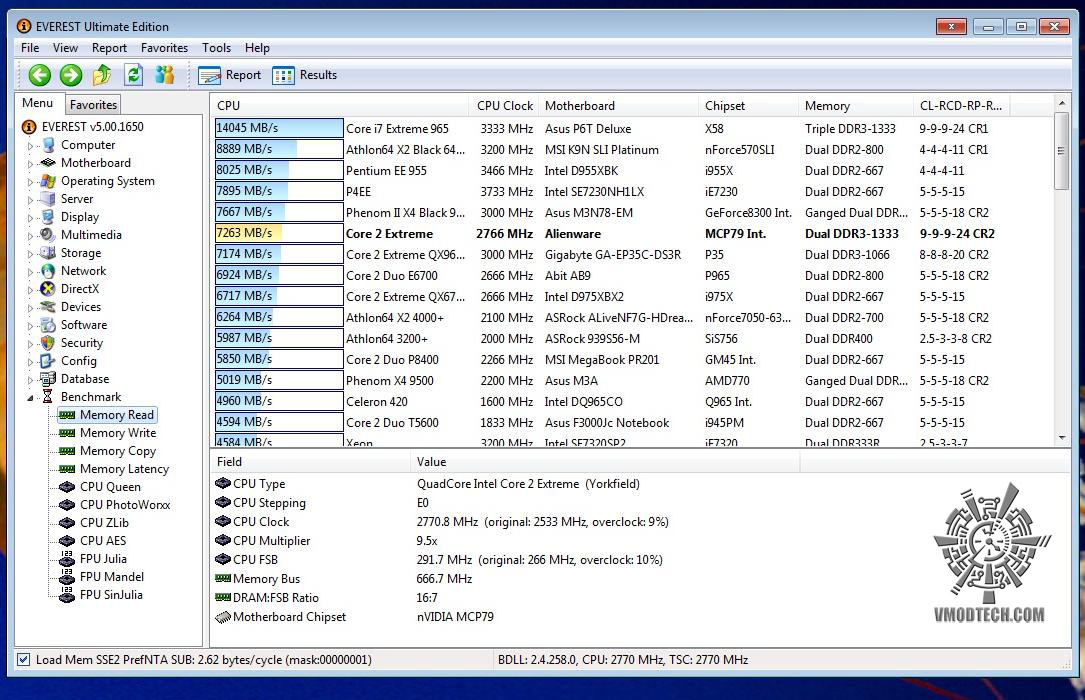This screenshot has width=1085, height=700.
Task: Expand the Storage tree node
Action: pos(30,253)
